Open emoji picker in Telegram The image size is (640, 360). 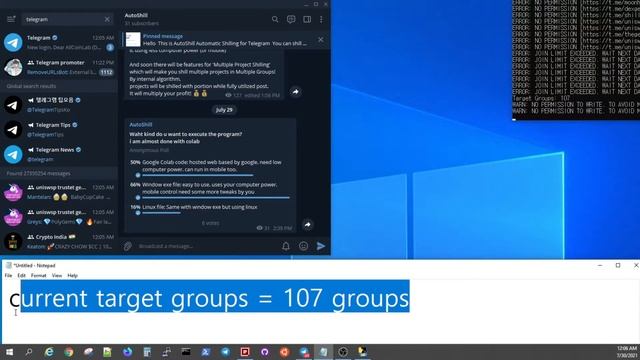point(303,246)
